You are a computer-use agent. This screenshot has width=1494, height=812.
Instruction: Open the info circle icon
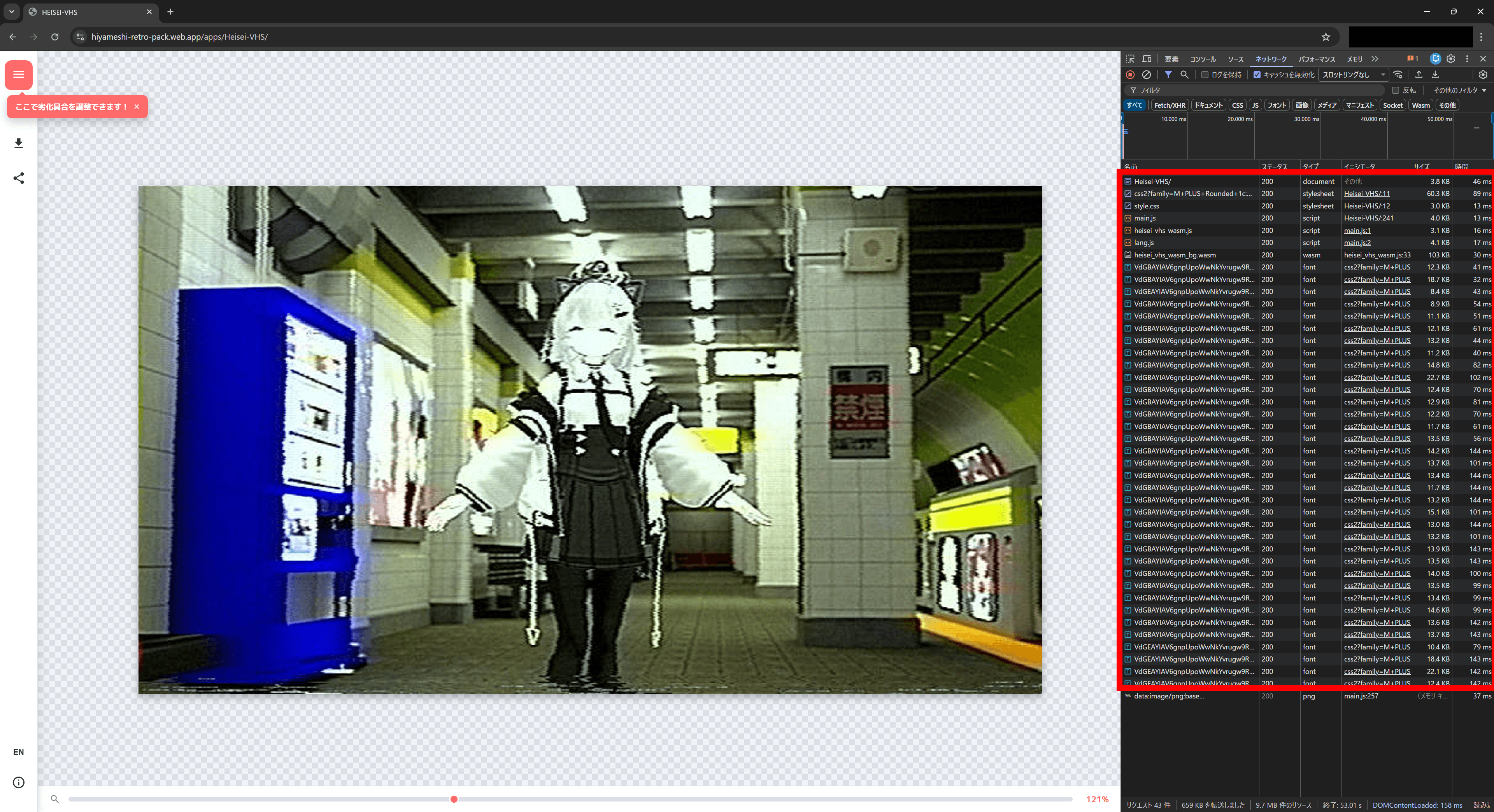pos(19,782)
